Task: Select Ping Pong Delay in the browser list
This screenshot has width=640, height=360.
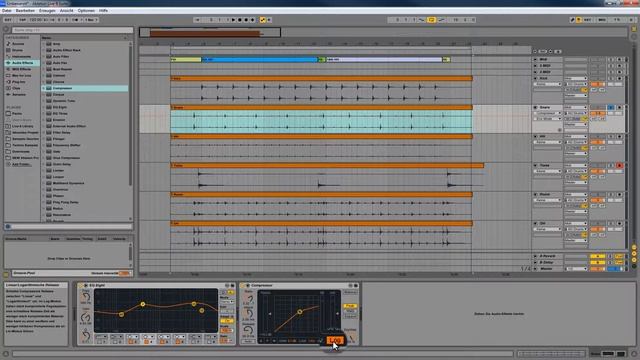Action: click(65, 202)
